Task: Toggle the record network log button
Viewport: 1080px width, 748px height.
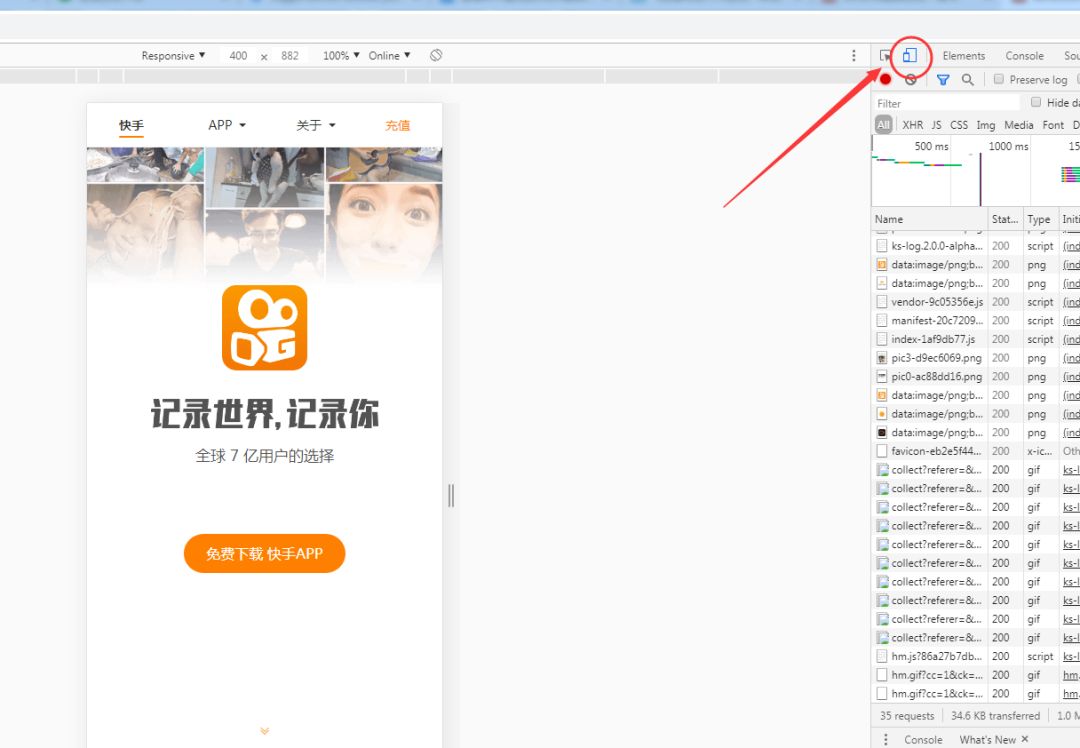Action: [x=885, y=79]
